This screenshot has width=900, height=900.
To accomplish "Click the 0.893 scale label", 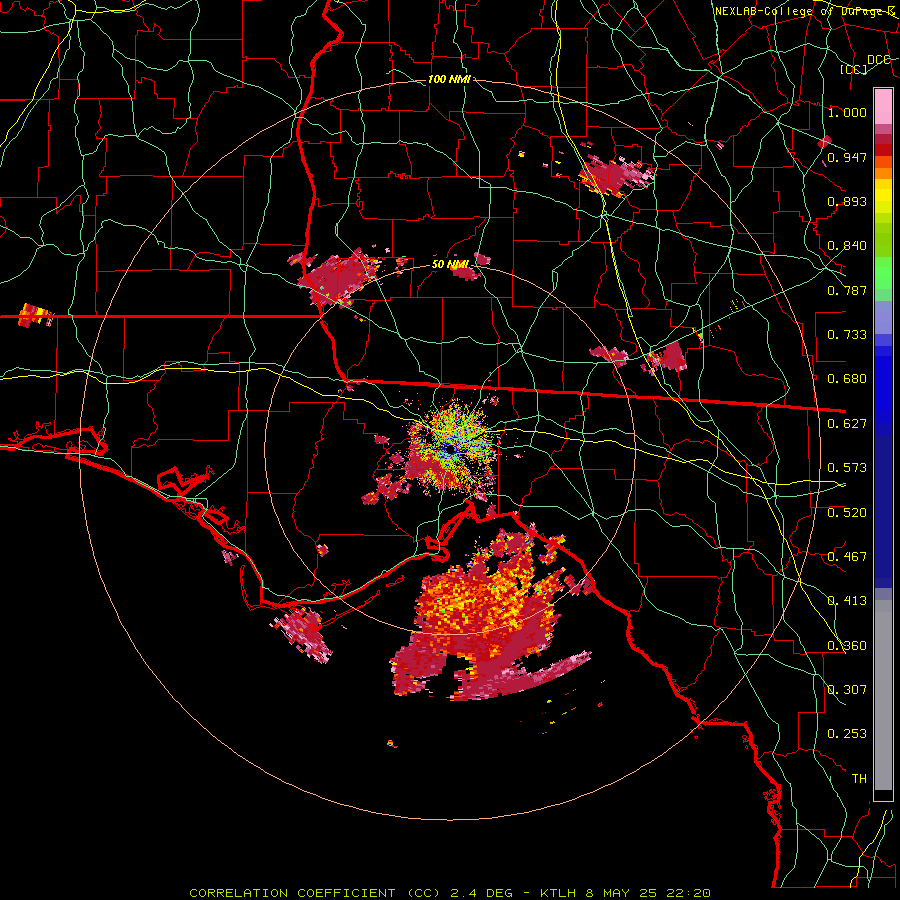I will (847, 201).
